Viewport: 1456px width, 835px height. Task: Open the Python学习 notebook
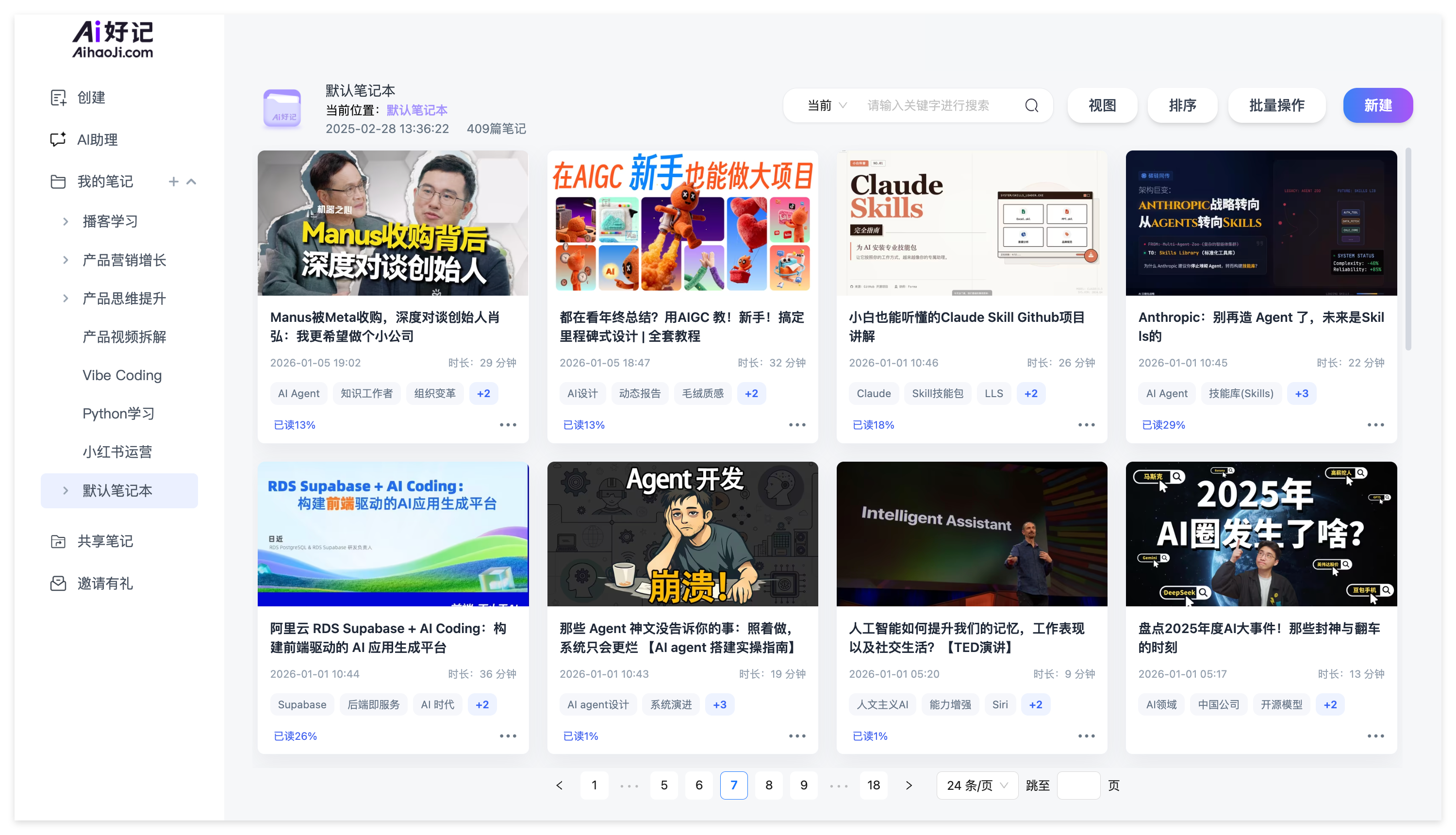[118, 414]
